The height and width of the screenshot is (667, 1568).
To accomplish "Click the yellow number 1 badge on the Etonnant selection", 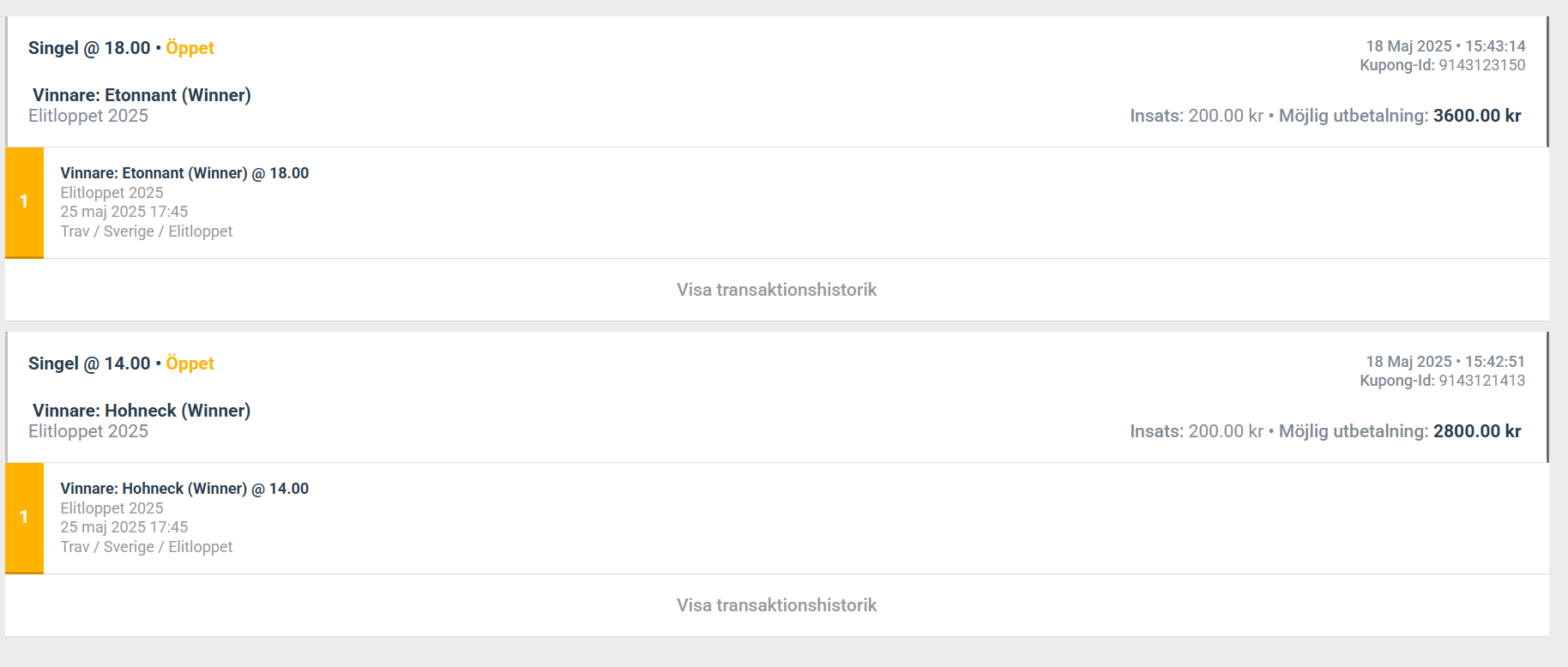I will tap(24, 202).
